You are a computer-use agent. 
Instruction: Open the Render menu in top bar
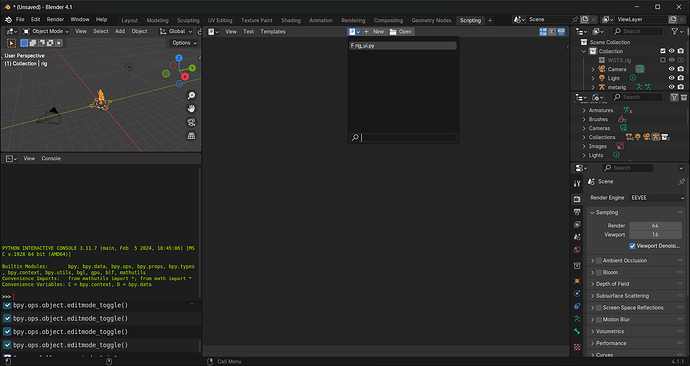(x=55, y=19)
